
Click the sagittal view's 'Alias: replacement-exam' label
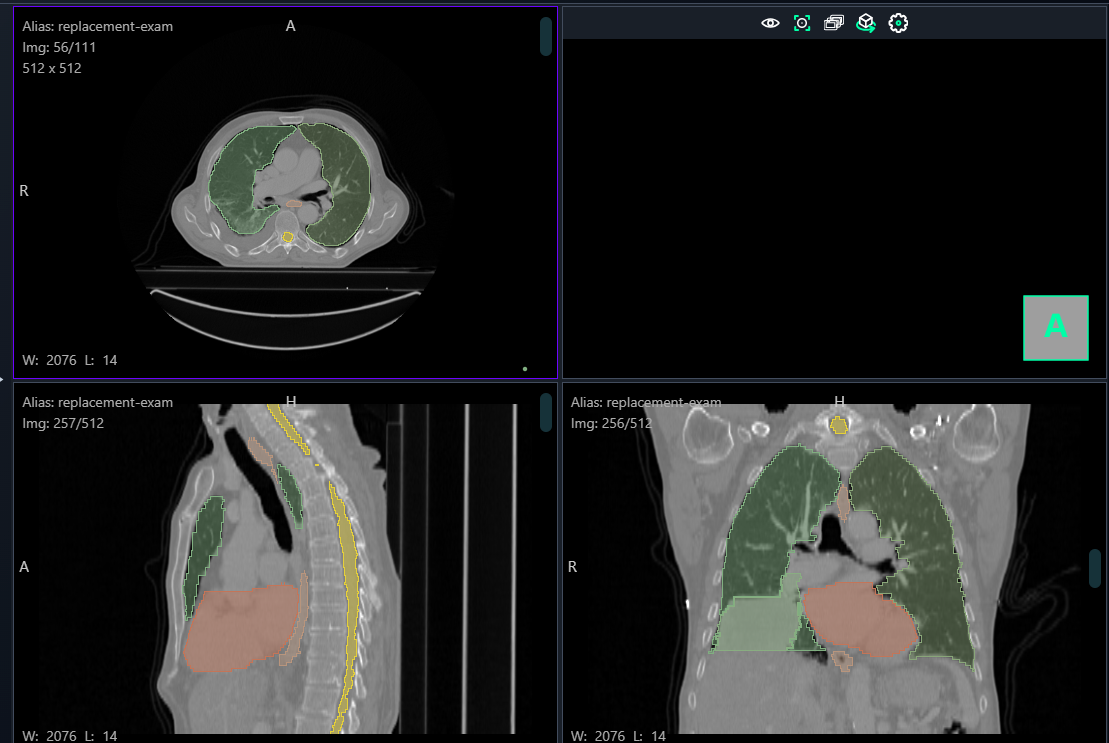pyautogui.click(x=98, y=402)
